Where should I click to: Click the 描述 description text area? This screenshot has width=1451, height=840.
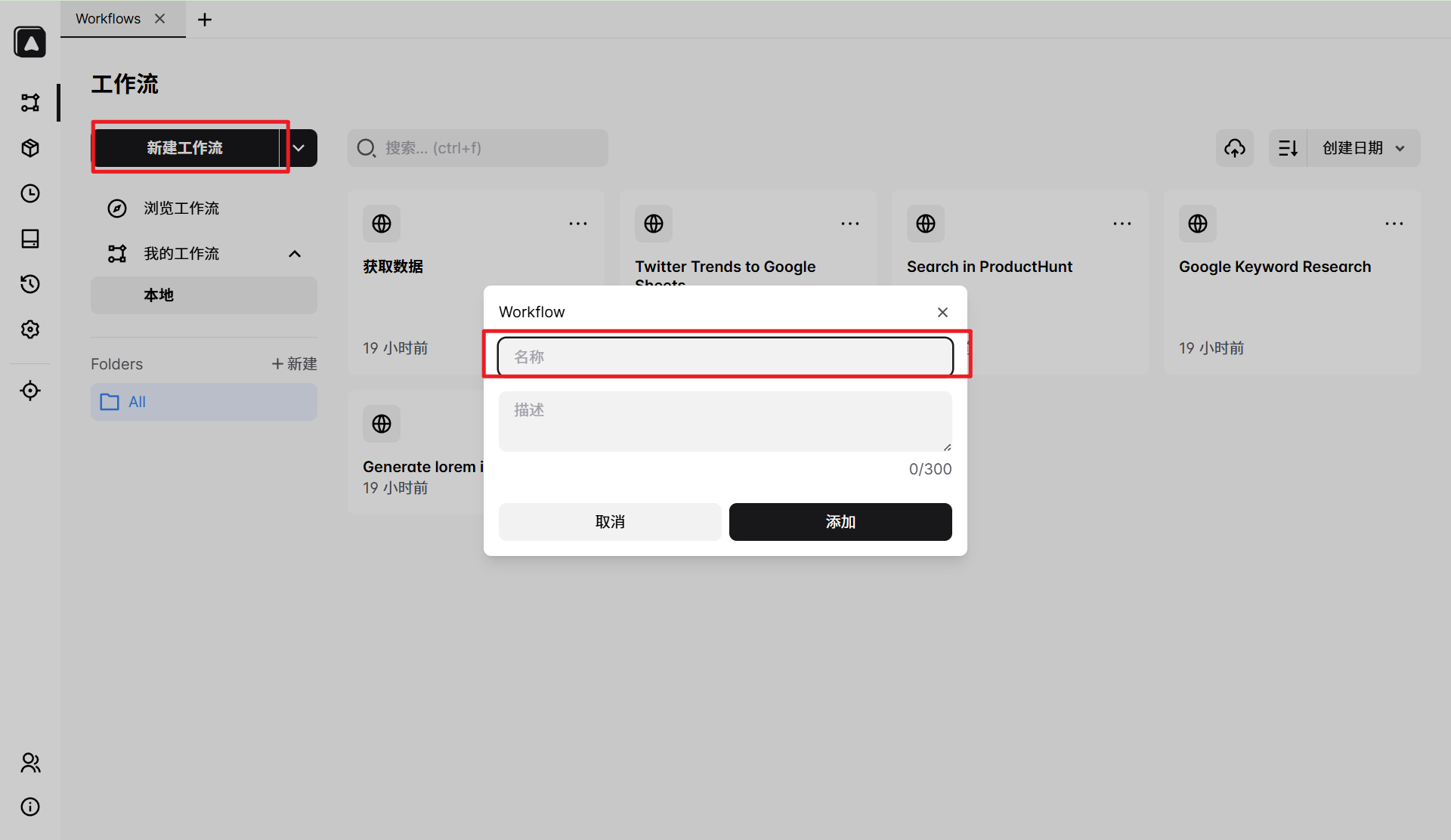(725, 422)
